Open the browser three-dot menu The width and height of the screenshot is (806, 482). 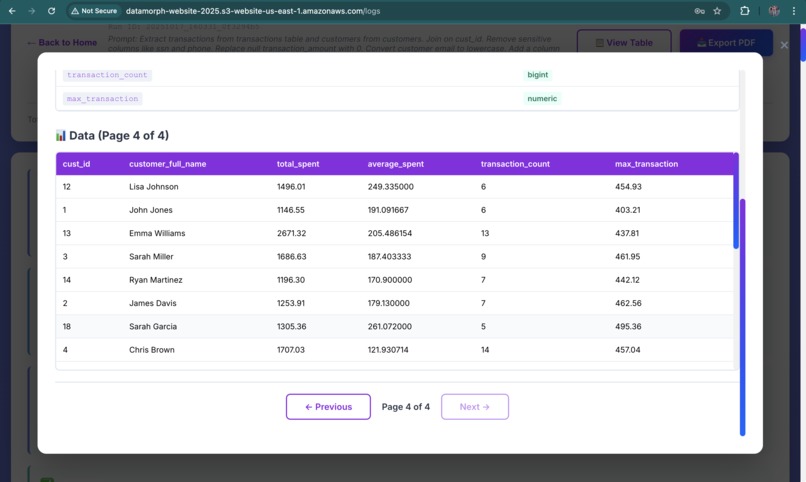[794, 11]
